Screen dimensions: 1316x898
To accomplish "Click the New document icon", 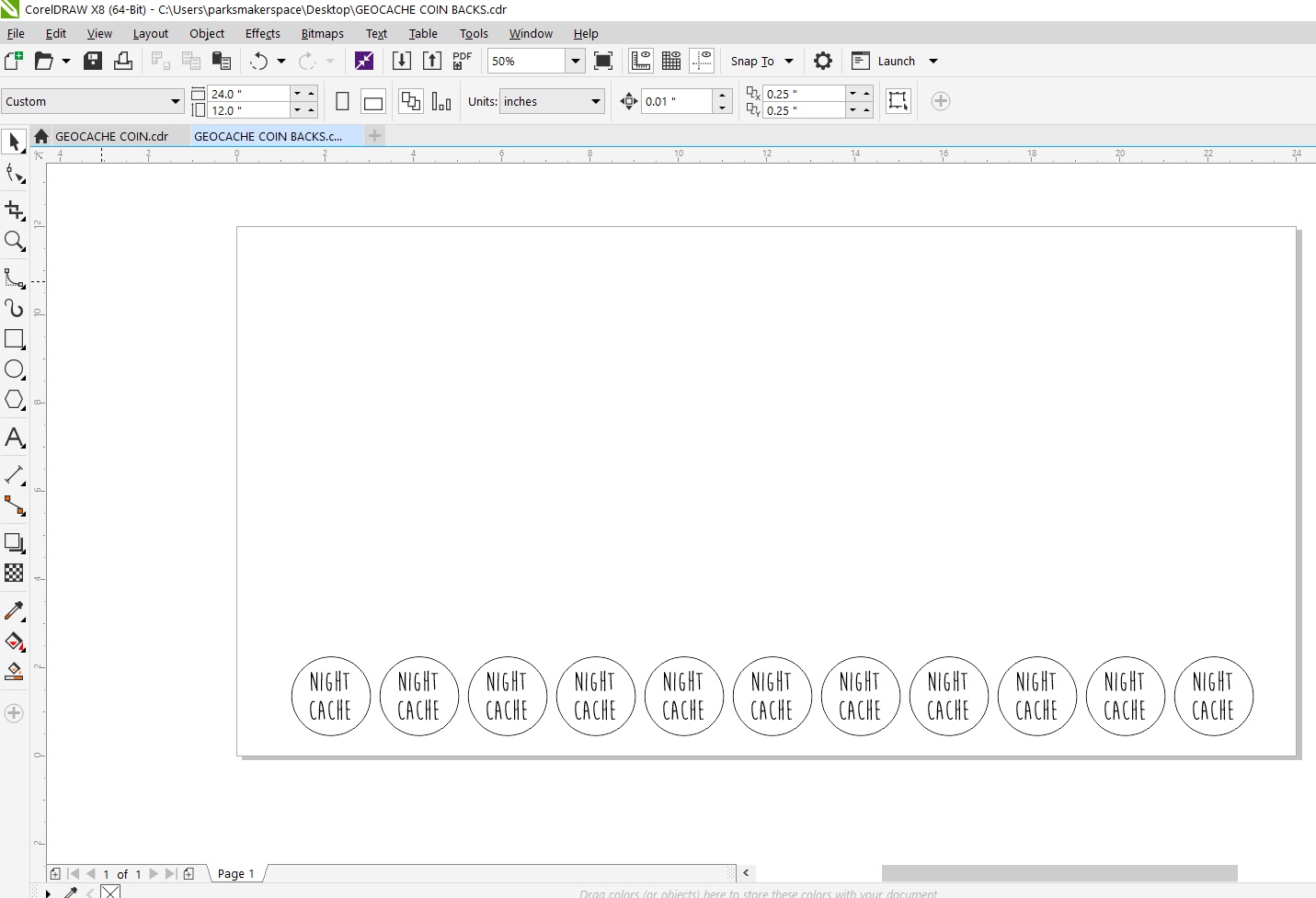I will point(14,61).
